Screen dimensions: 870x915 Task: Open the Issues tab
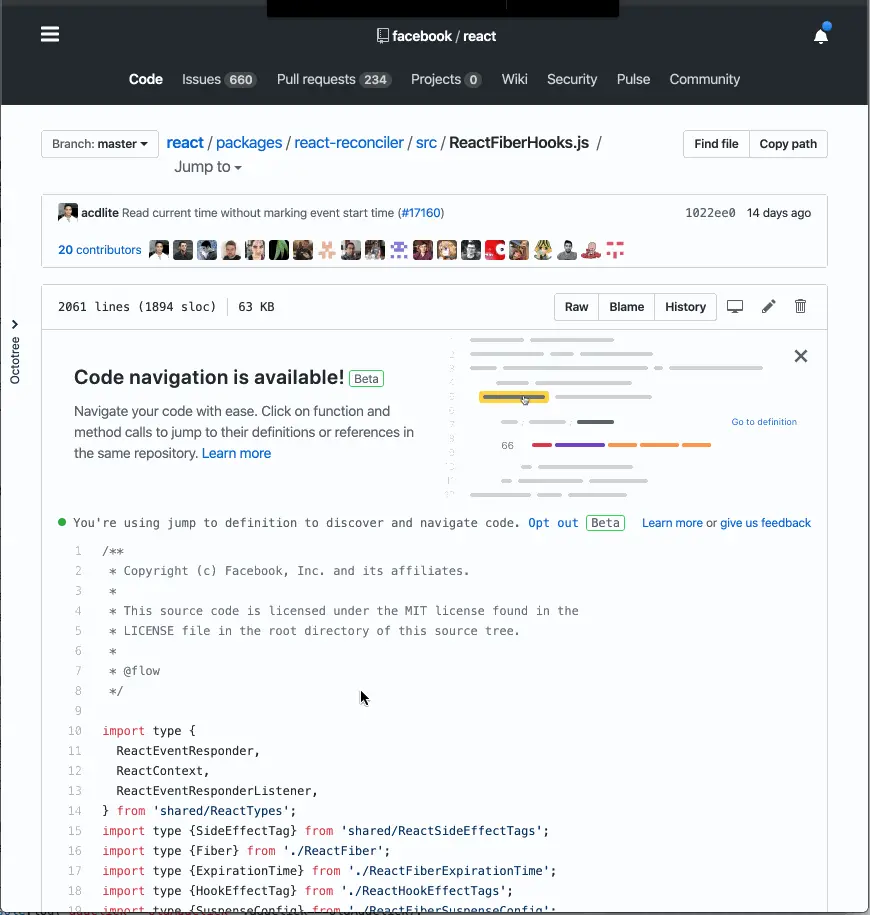(x=219, y=79)
